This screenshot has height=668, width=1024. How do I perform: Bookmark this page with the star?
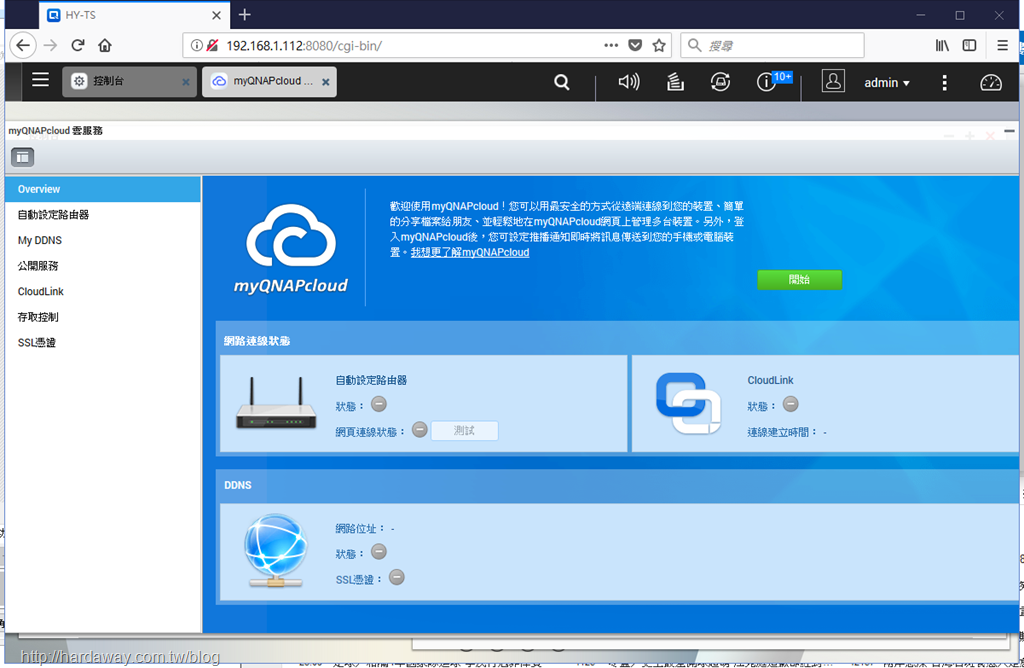659,45
